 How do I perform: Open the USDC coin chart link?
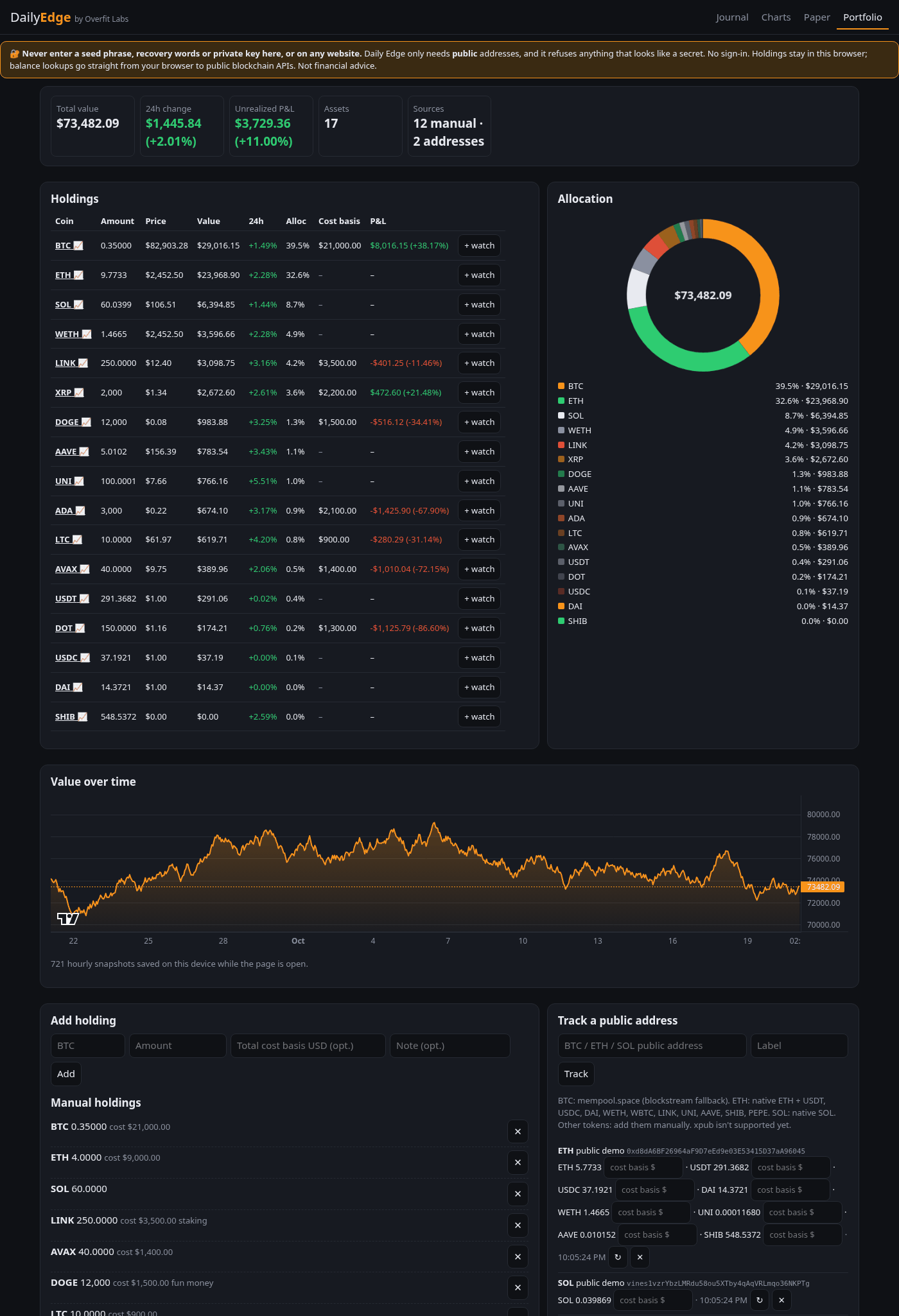[x=73, y=658]
